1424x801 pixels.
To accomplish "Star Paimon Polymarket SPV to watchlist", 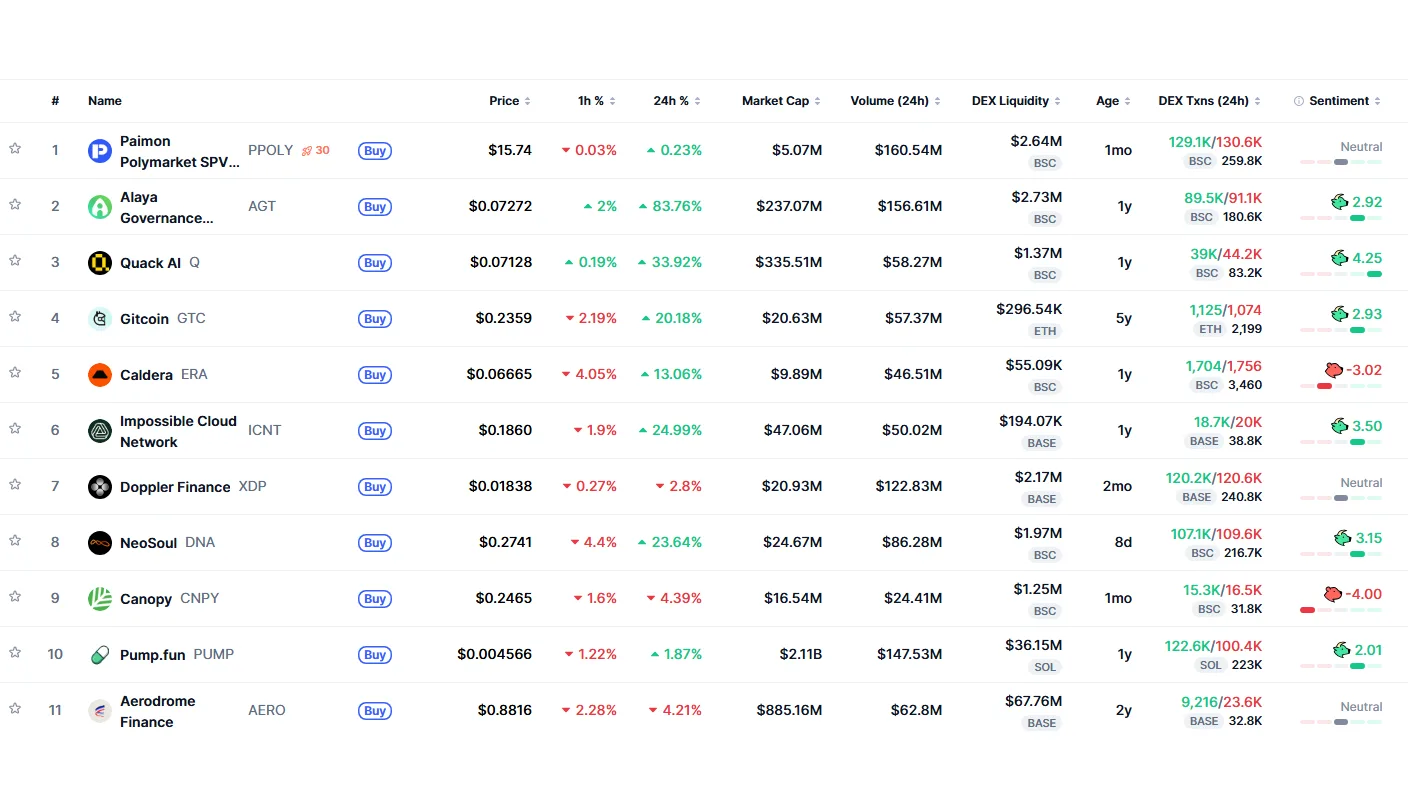I will [15, 149].
